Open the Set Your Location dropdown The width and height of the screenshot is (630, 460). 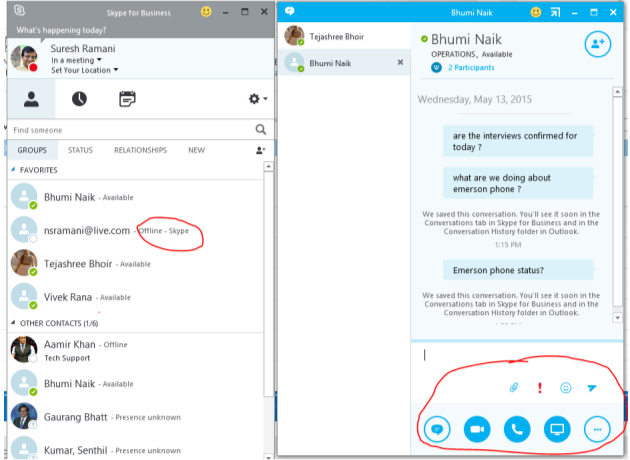(x=85, y=70)
